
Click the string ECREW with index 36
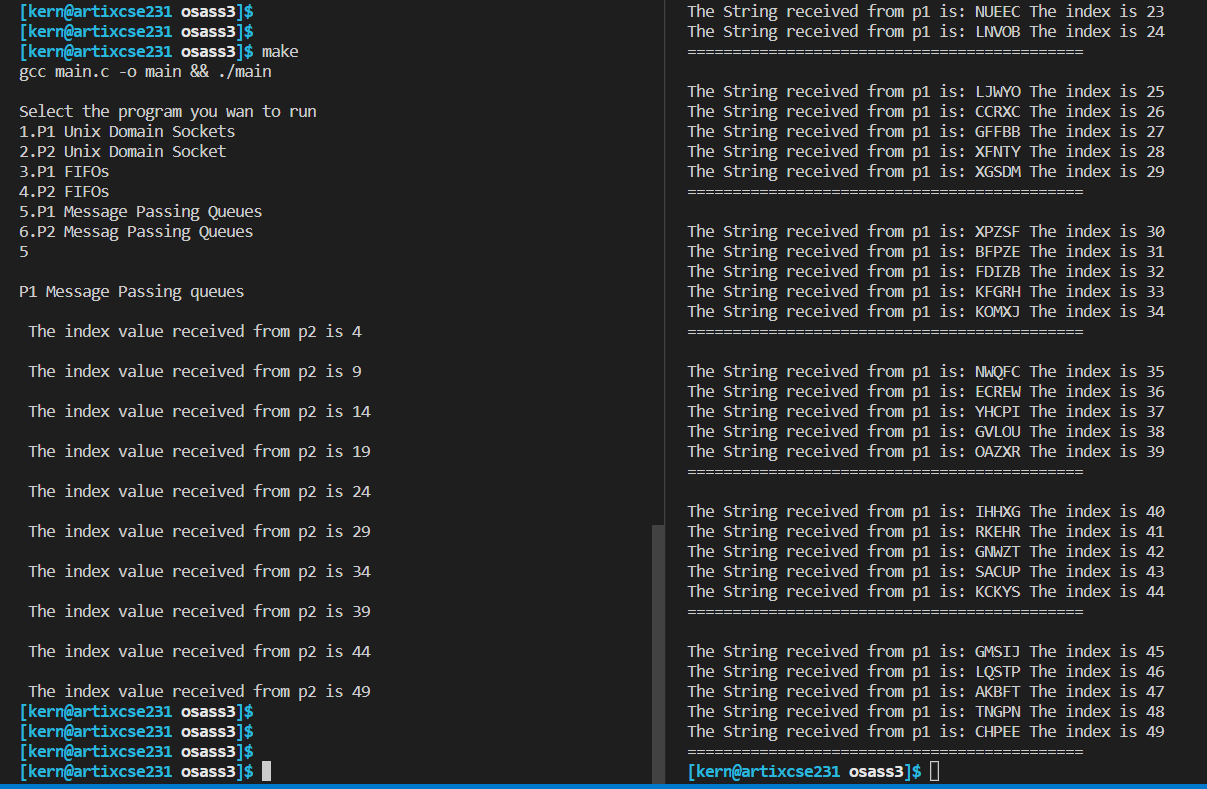click(998, 391)
